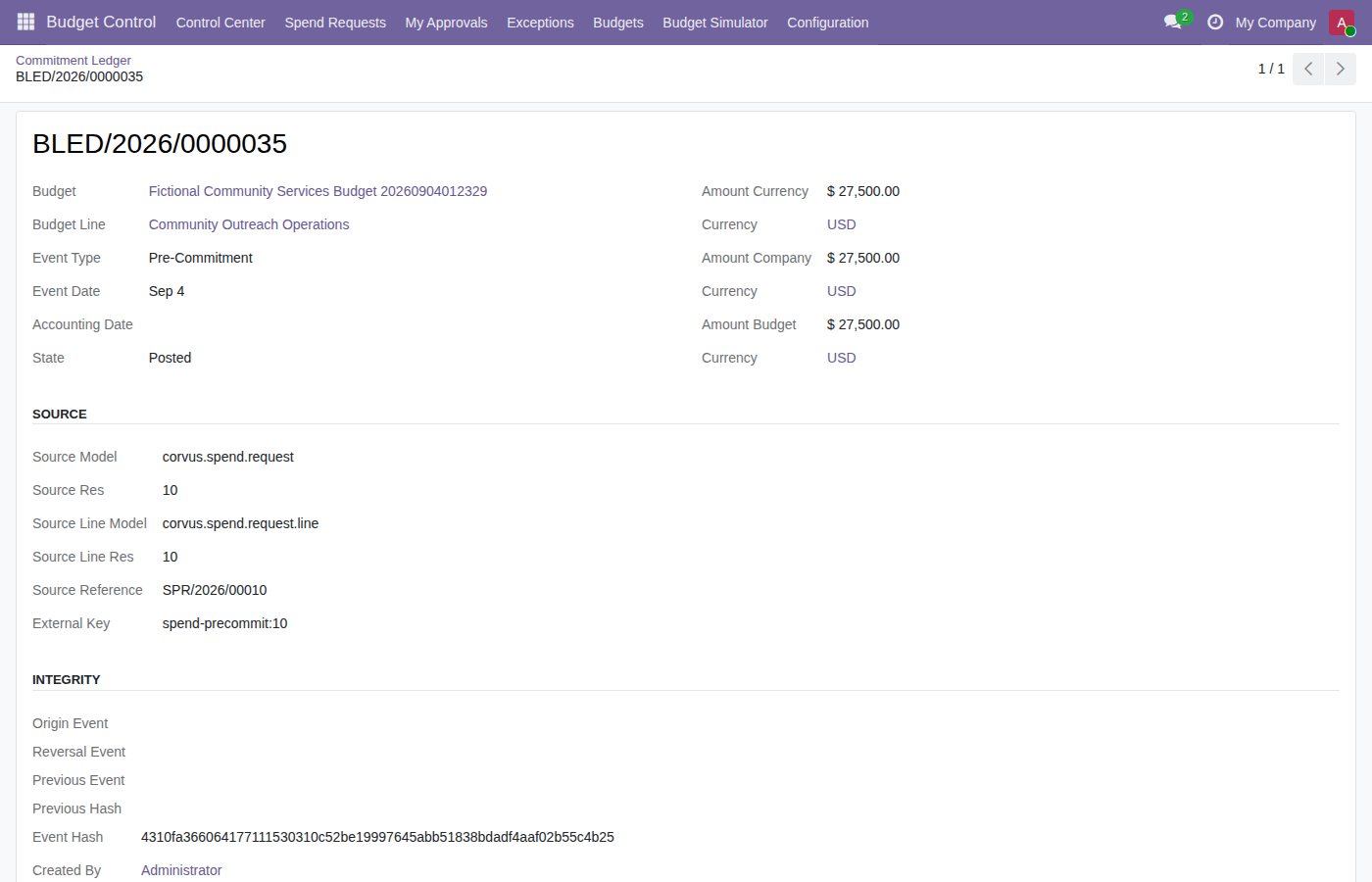This screenshot has width=1372, height=882.
Task: Click the Event Type value Pre-Commitment
Action: click(x=201, y=258)
